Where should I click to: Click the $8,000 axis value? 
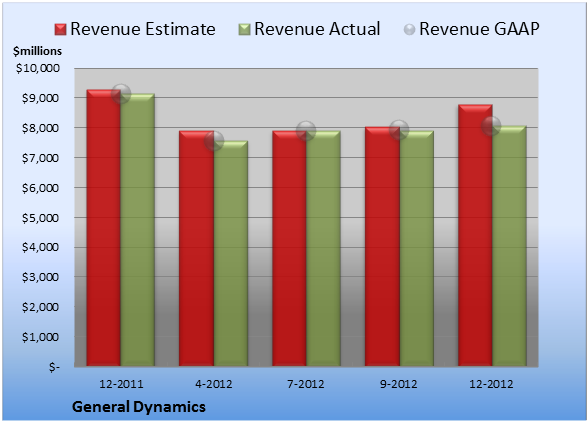tap(40, 128)
